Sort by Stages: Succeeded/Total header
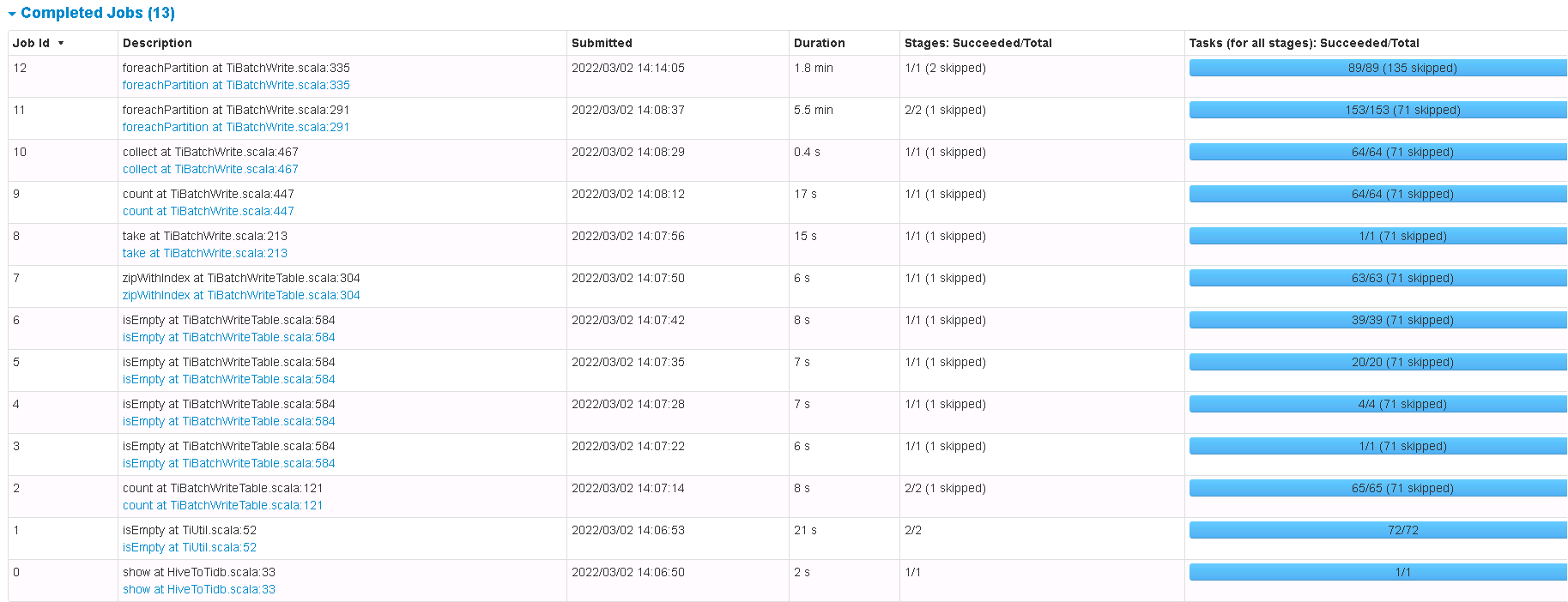This screenshot has height=602, width=1568. pyautogui.click(x=978, y=43)
